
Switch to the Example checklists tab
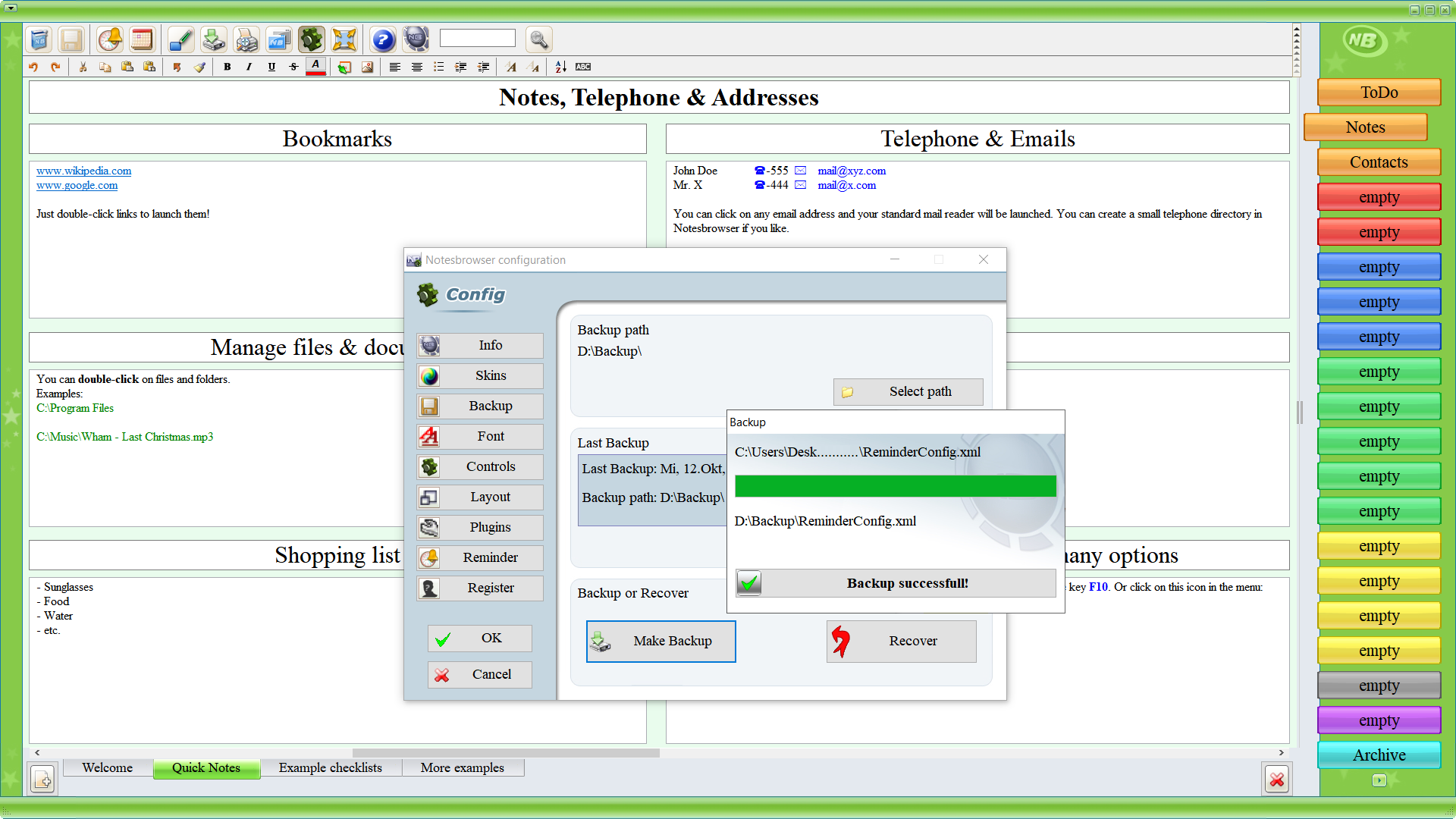(331, 767)
